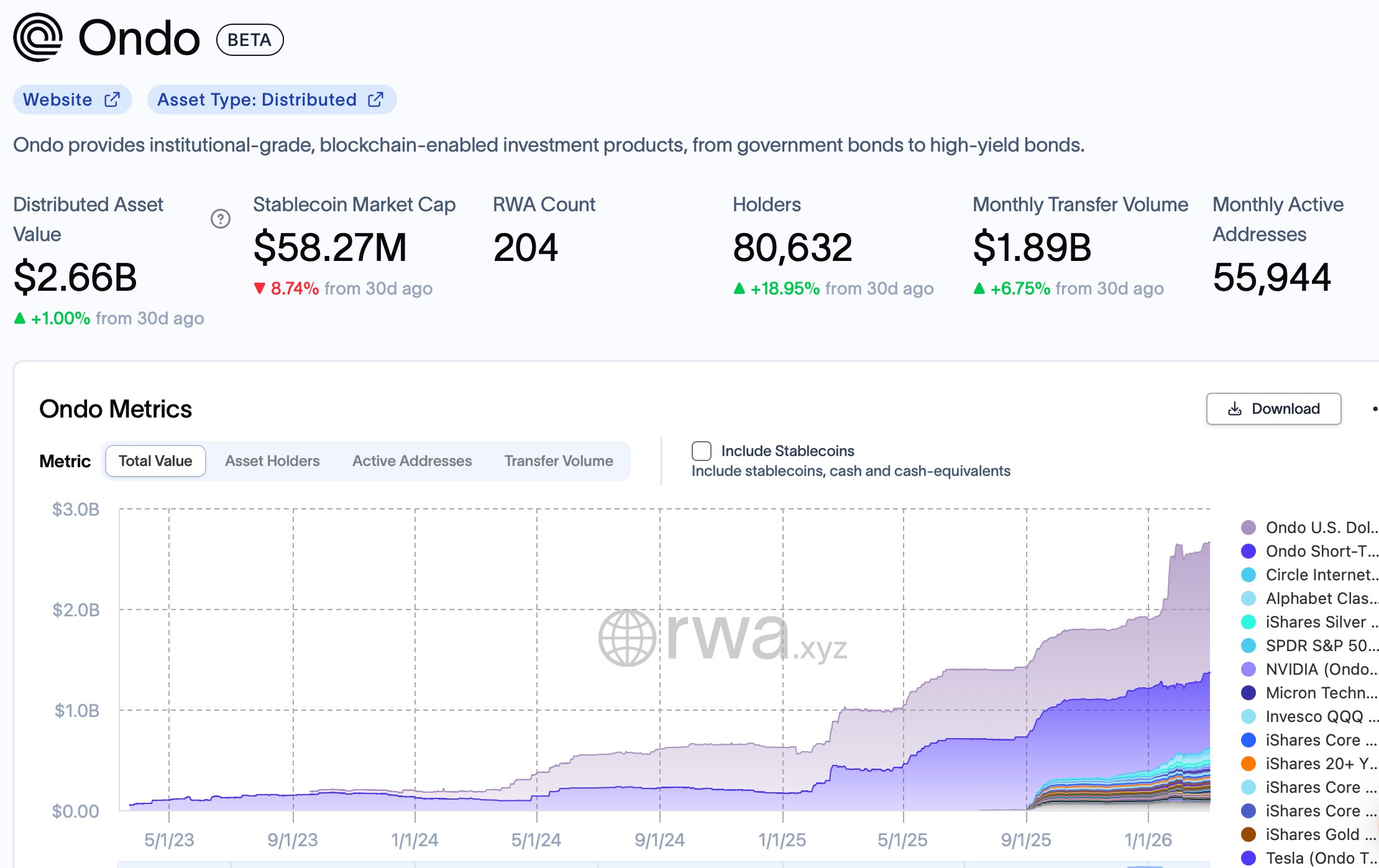The width and height of the screenshot is (1379, 868).
Task: Click the external-link icon on the Asset Type chip
Action: pyautogui.click(x=375, y=99)
